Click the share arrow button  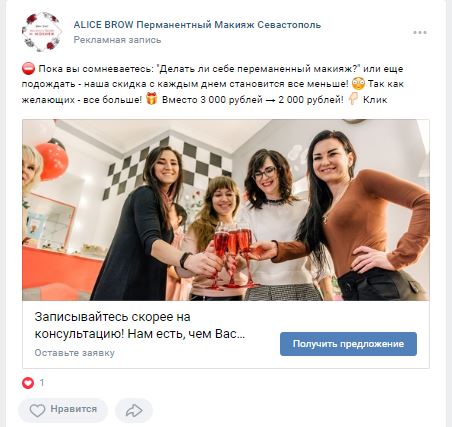pyautogui.click(x=134, y=410)
